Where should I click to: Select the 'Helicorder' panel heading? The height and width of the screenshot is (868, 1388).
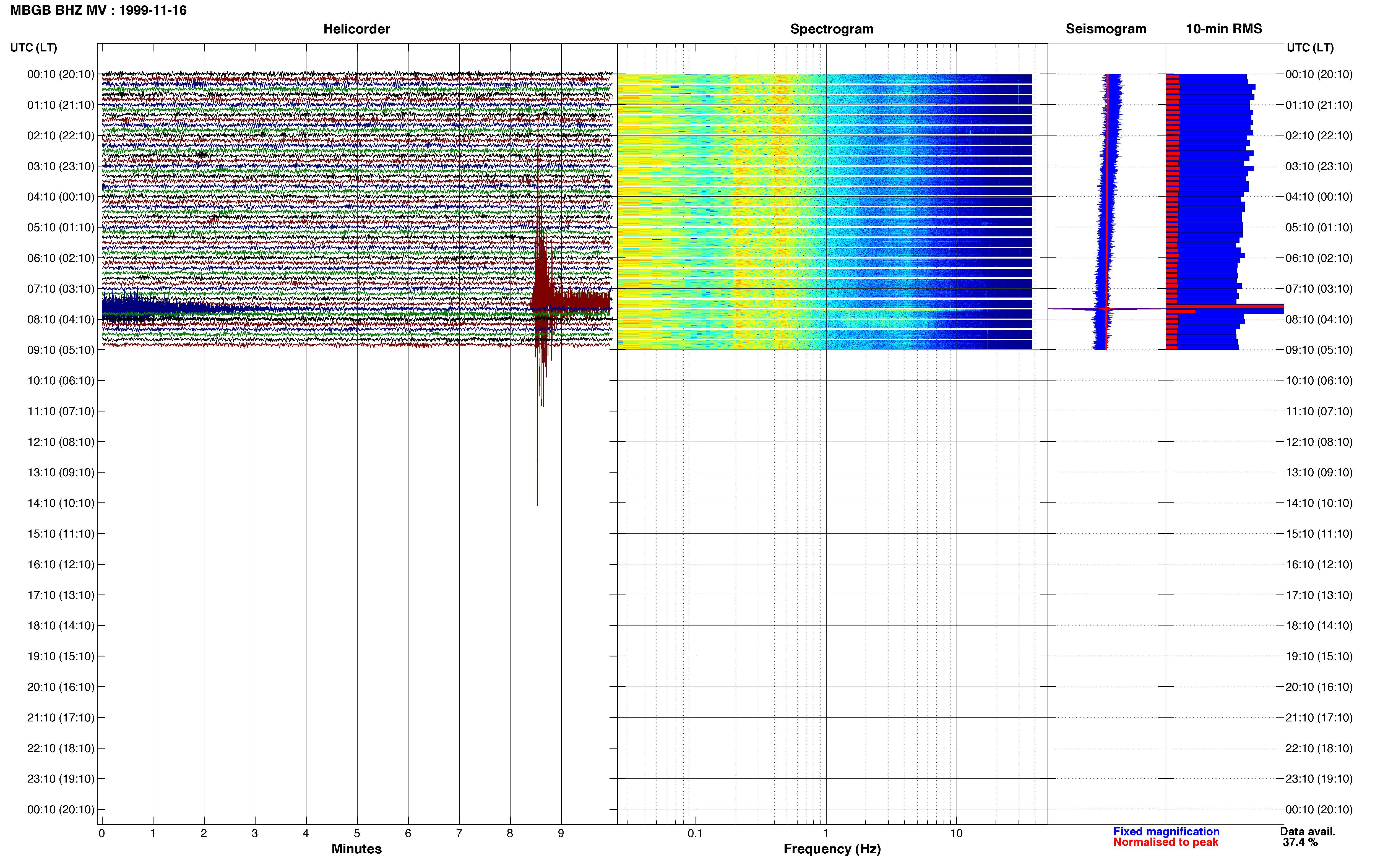(x=356, y=29)
